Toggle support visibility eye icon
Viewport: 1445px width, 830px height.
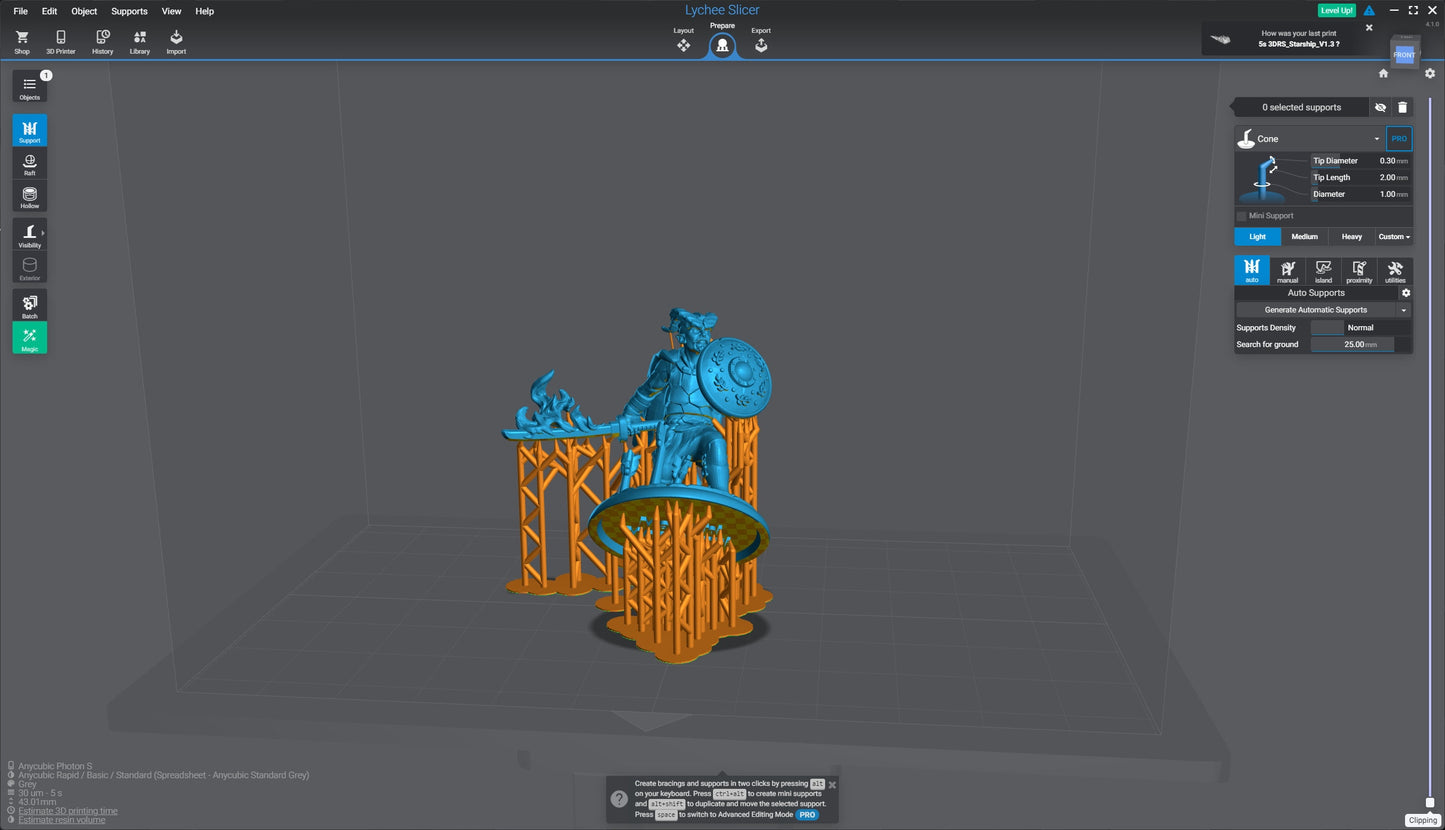[1380, 107]
